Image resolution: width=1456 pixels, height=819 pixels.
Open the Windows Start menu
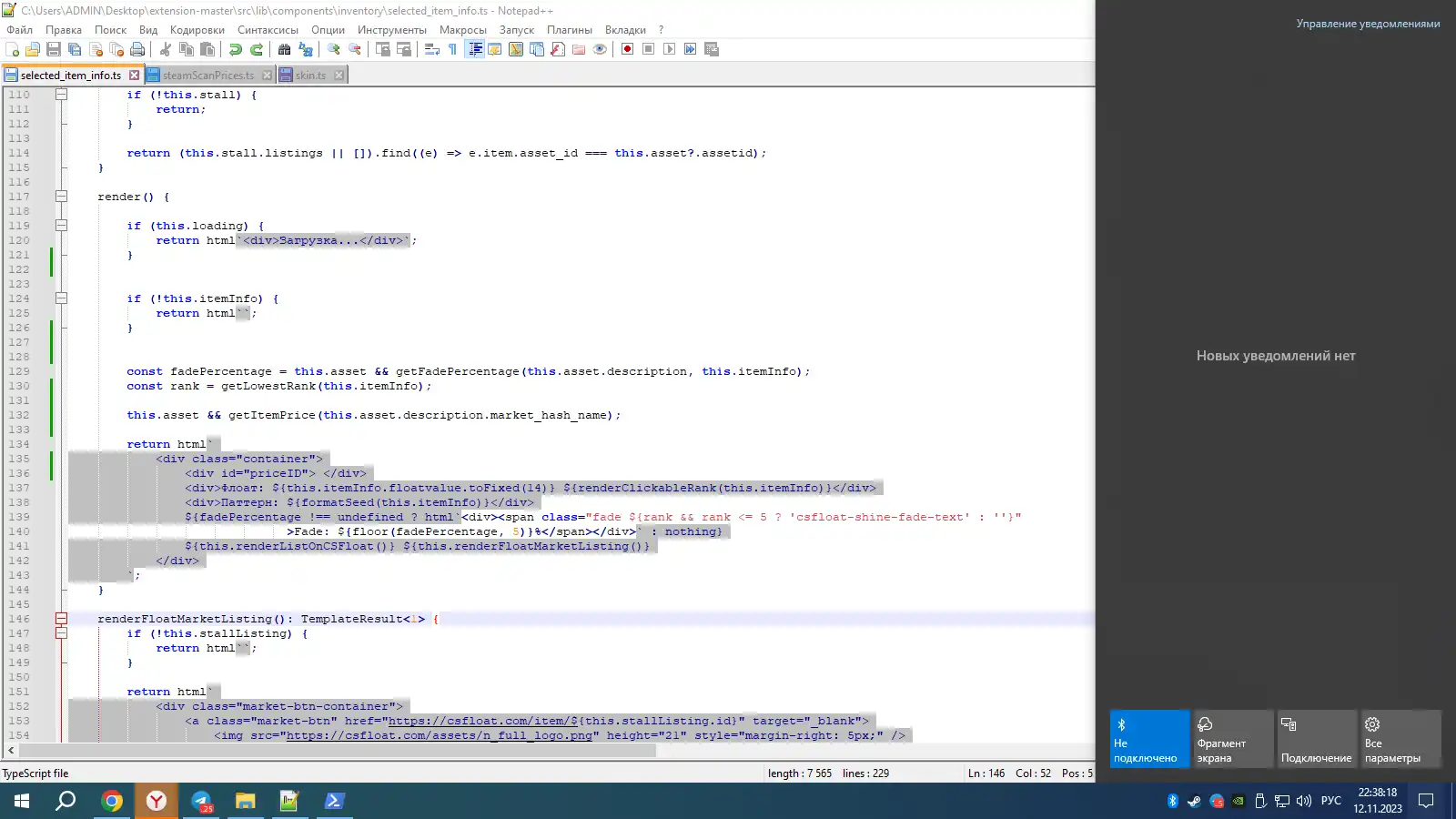(x=22, y=801)
